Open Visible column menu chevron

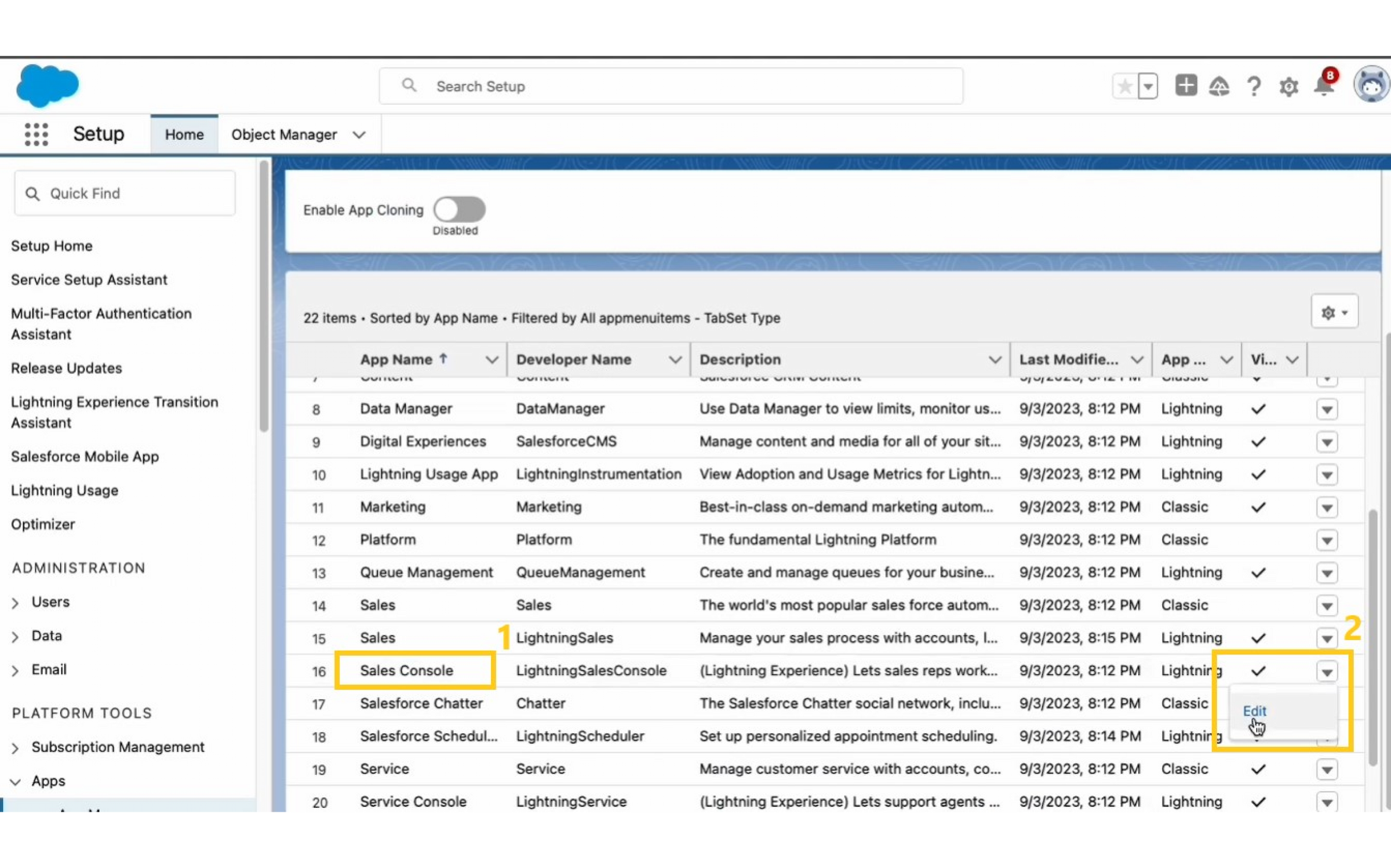1292,360
